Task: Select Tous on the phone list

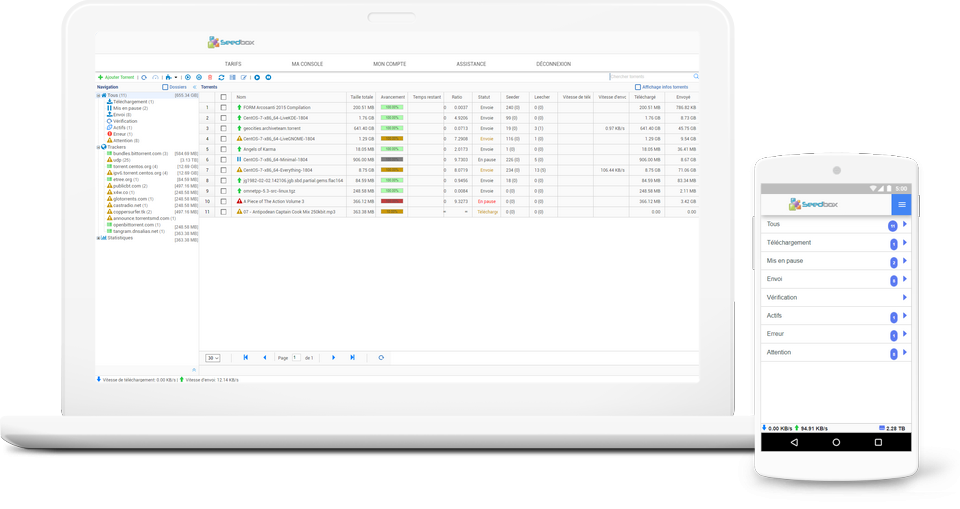Action: pos(836,224)
